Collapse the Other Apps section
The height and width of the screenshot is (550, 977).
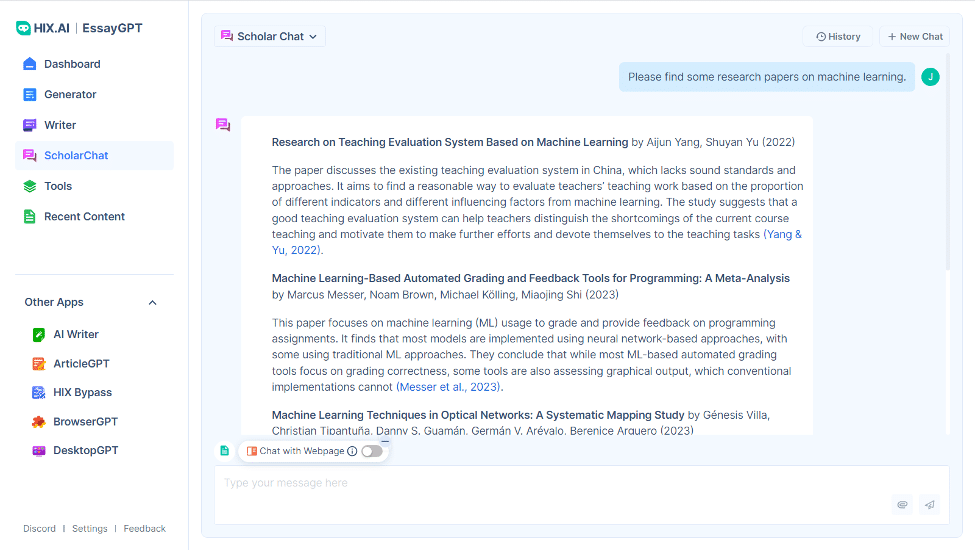click(x=153, y=303)
